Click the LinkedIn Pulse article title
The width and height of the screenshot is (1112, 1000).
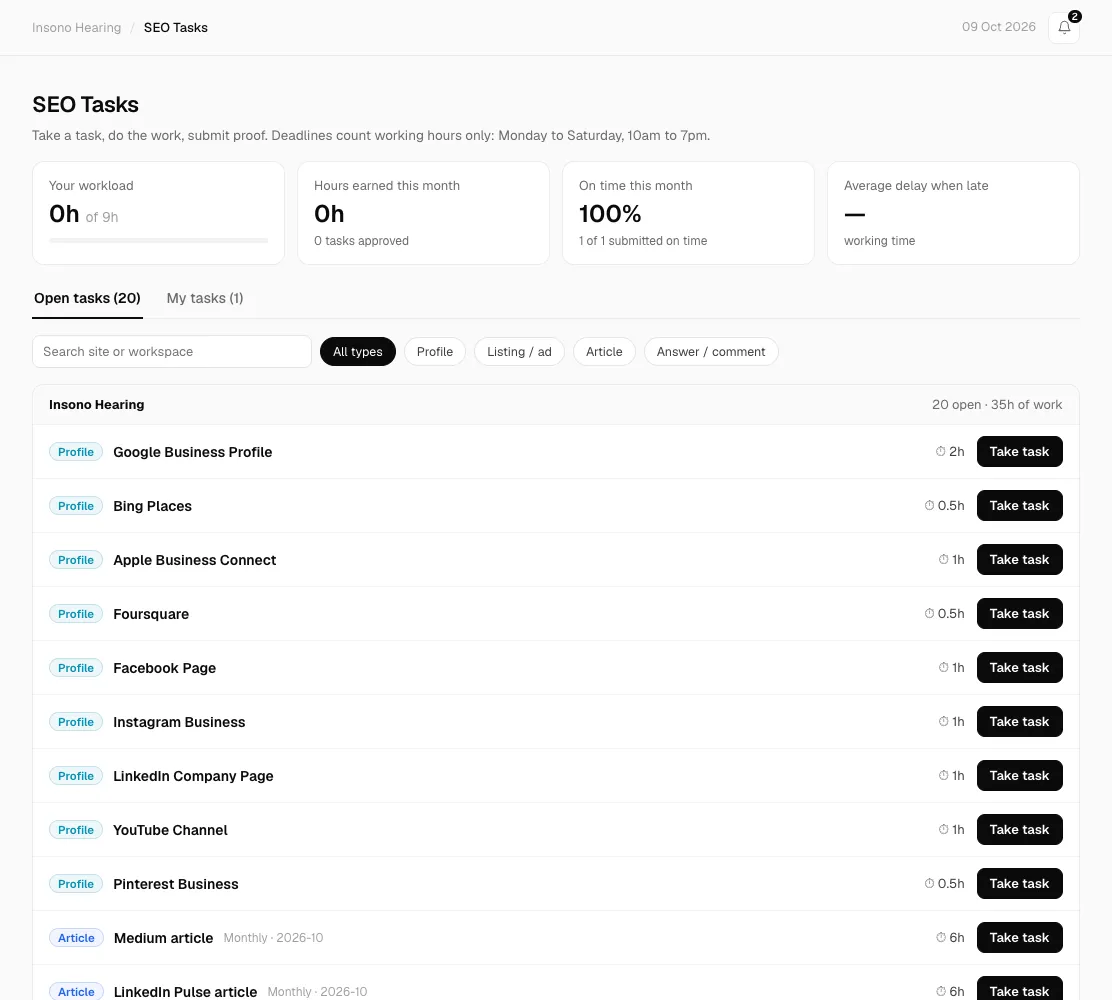186,991
